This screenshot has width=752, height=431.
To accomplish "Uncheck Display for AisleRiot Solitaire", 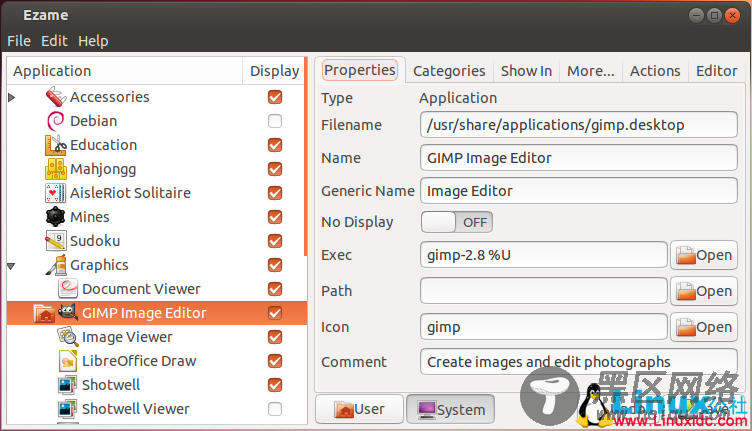I will [275, 193].
